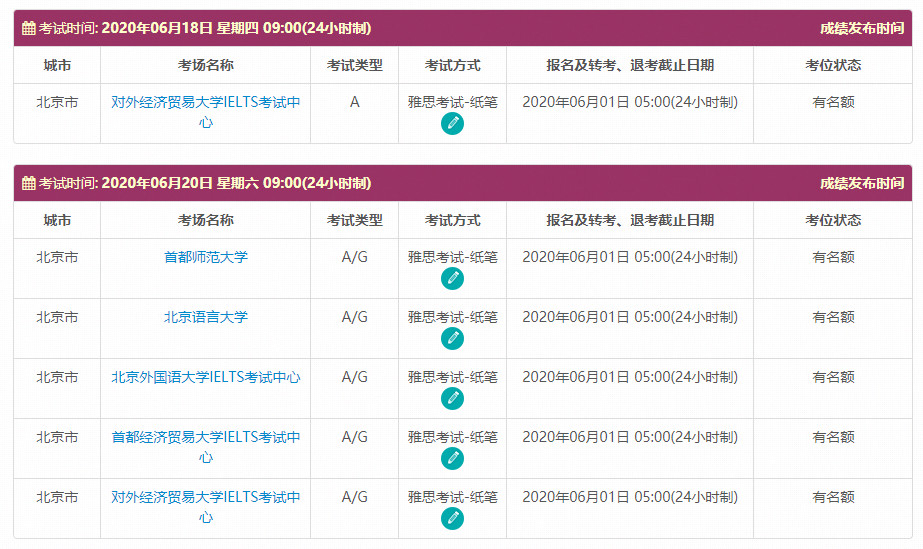923x549 pixels.
Task: Click the 考场名称 column header in the June 20 table
Action: pos(205,221)
